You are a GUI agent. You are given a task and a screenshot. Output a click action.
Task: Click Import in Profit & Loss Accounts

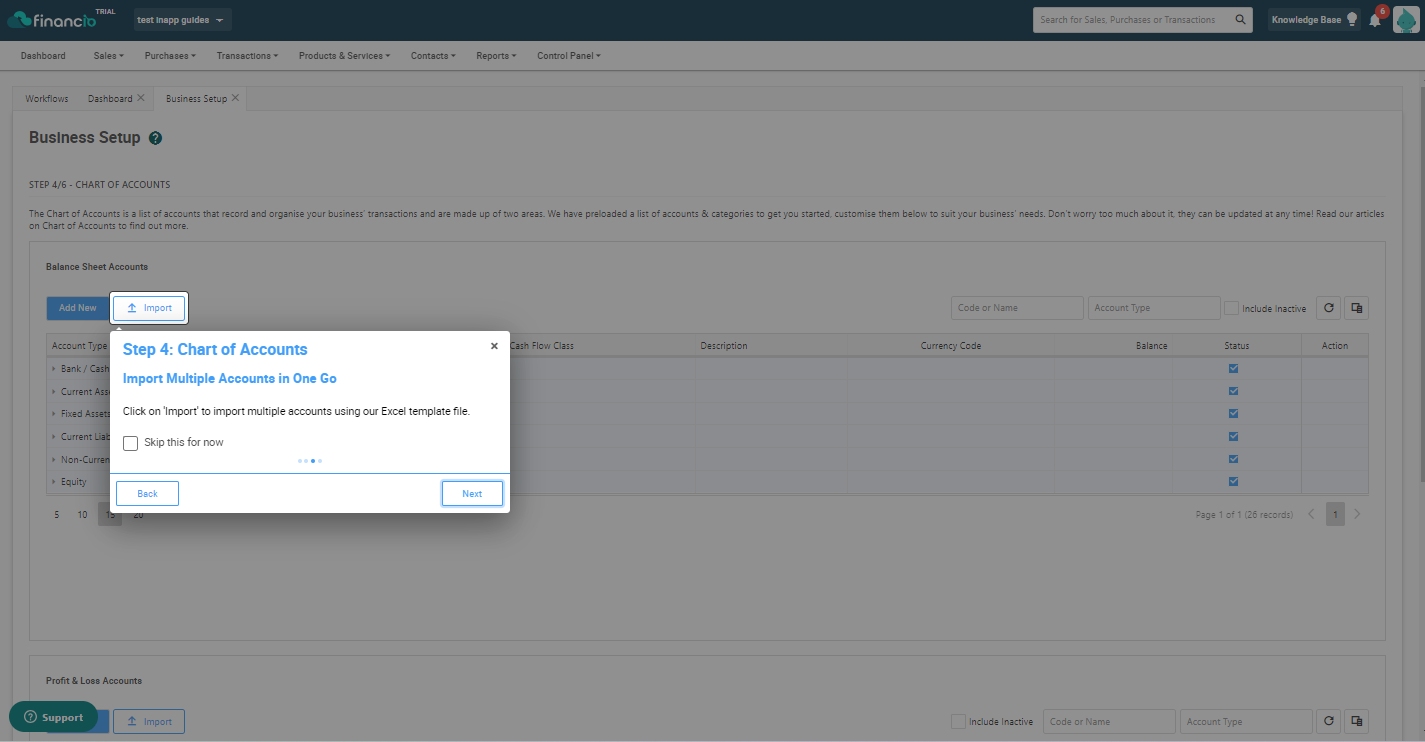(x=149, y=721)
